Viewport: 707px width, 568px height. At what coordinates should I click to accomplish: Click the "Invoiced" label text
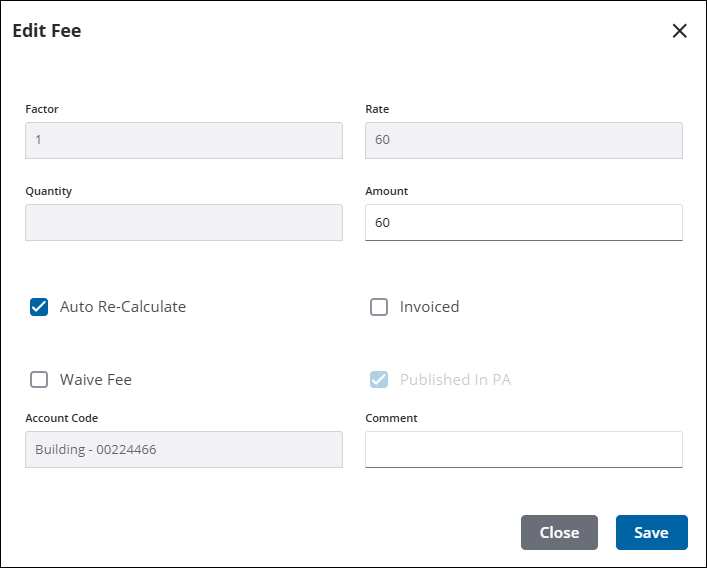(x=429, y=307)
